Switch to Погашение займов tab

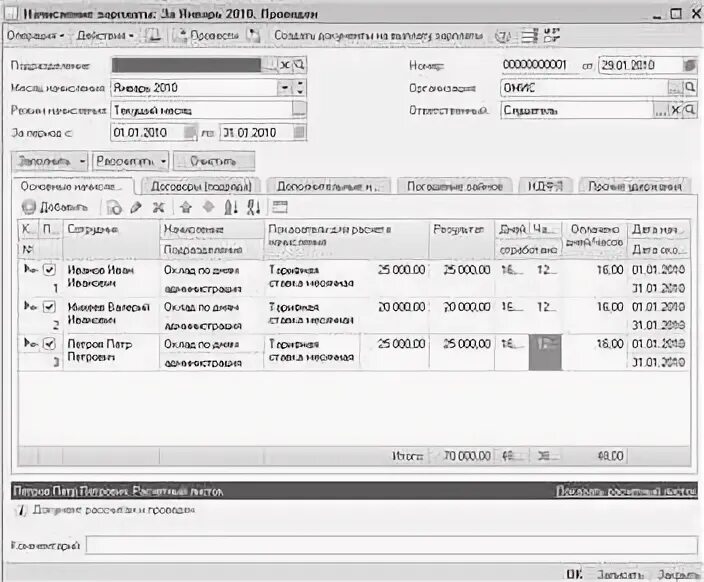pos(455,186)
